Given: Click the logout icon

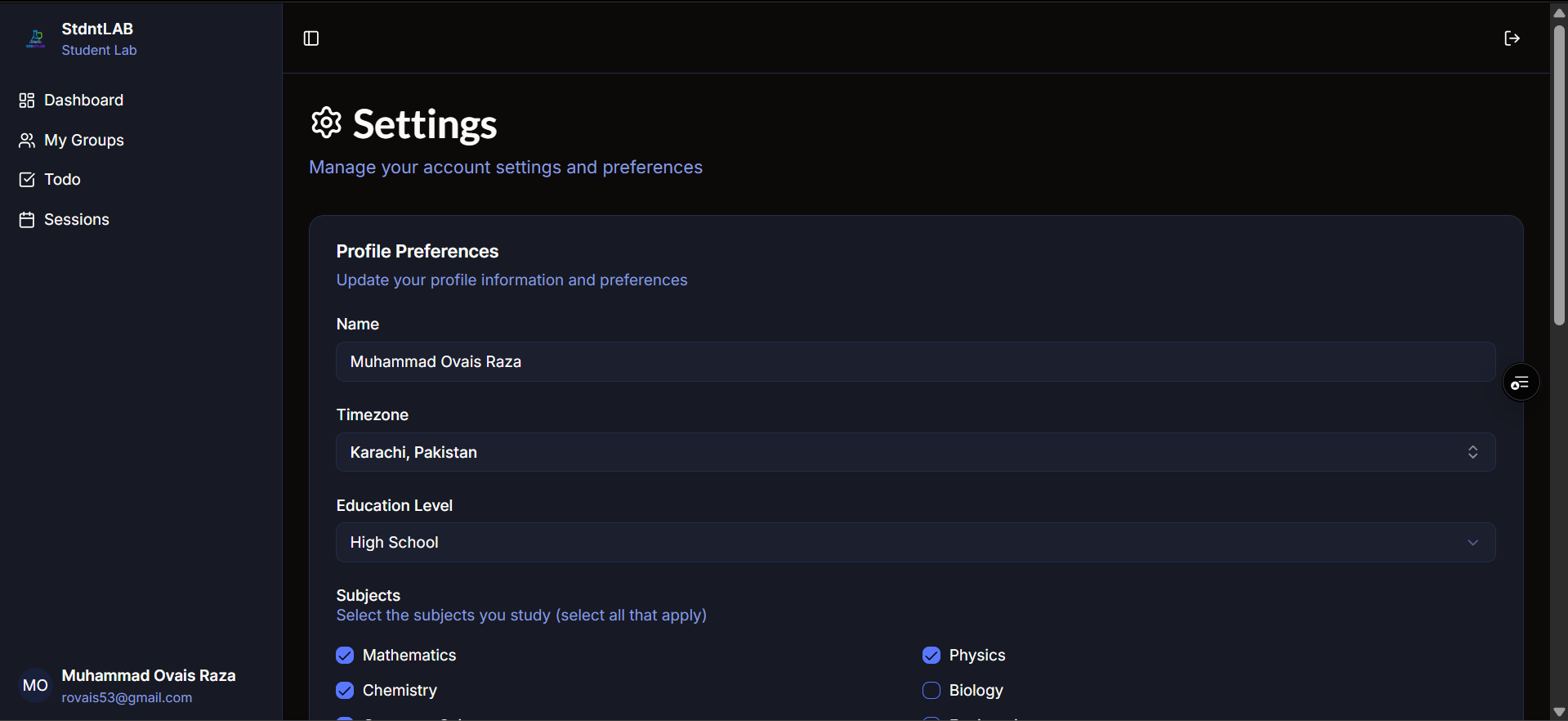Looking at the screenshot, I should click(x=1512, y=38).
